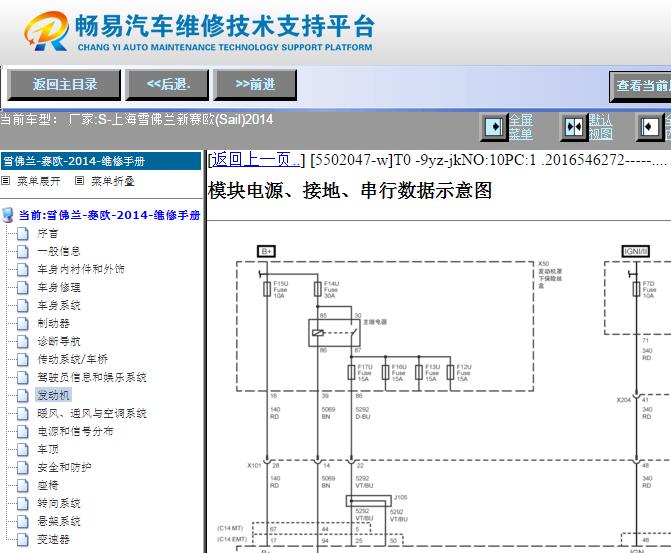Click the page icon beside 车顶
Screen dimensions: 671x553
(x=23, y=449)
